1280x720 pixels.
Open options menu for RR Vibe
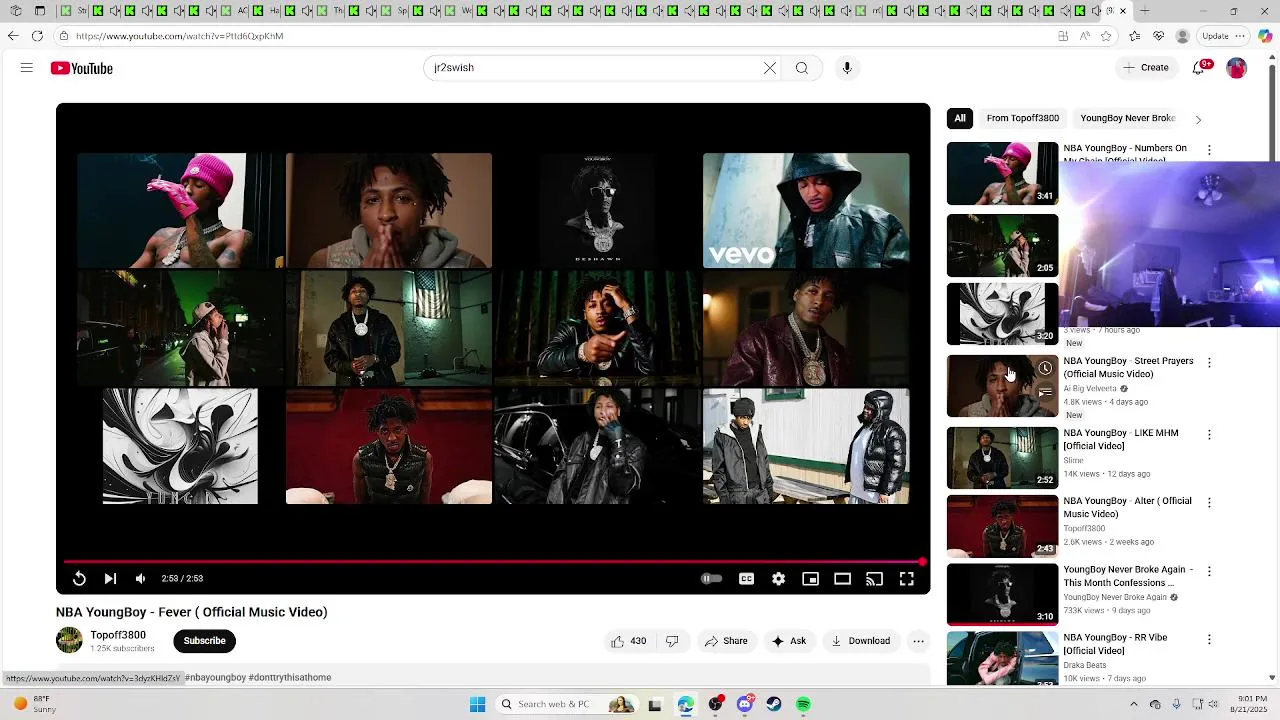click(x=1209, y=639)
